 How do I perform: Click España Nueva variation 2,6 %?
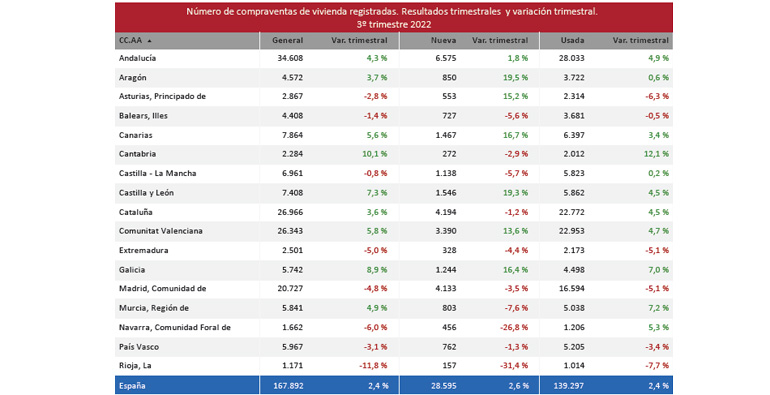[518, 386]
